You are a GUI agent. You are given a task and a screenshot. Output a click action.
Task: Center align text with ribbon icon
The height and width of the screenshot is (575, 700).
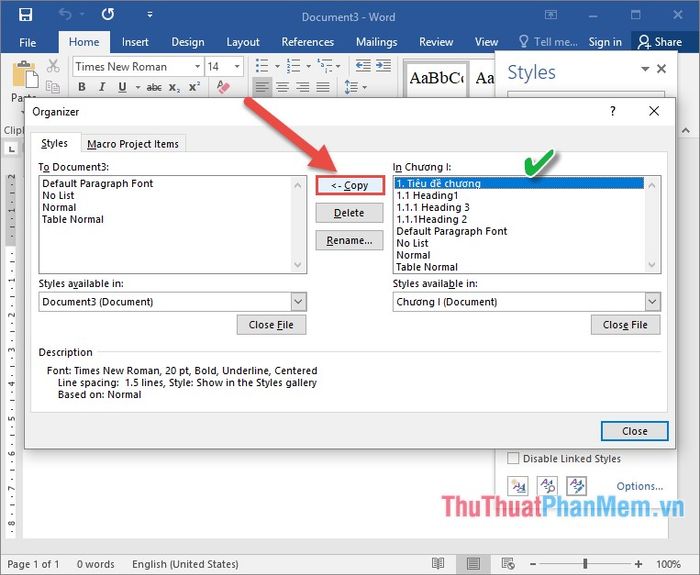click(282, 87)
